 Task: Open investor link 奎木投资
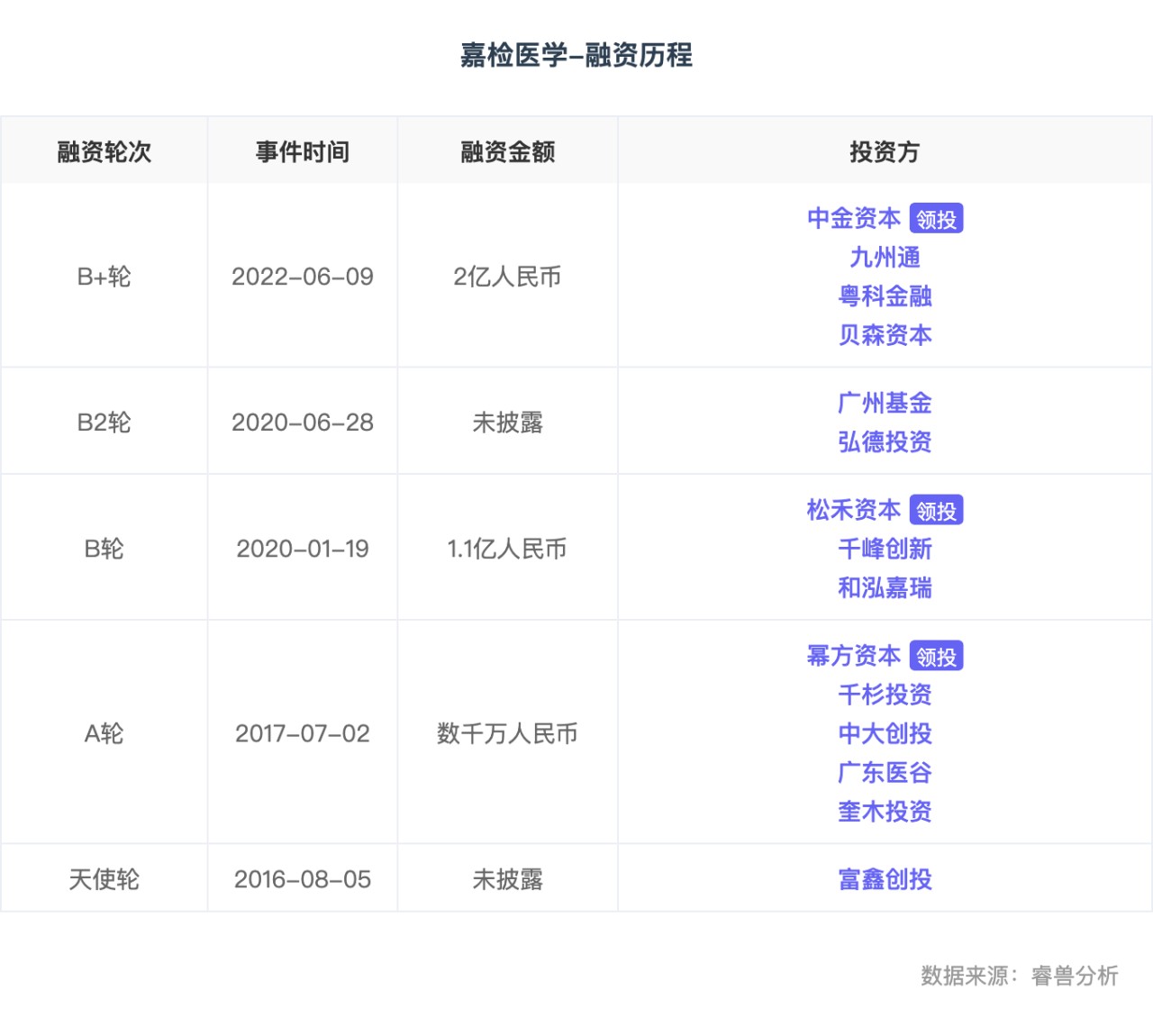(885, 811)
